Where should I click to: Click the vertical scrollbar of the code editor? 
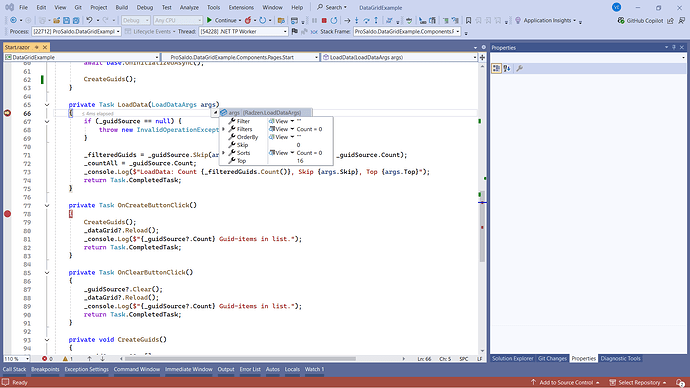tap(482, 209)
